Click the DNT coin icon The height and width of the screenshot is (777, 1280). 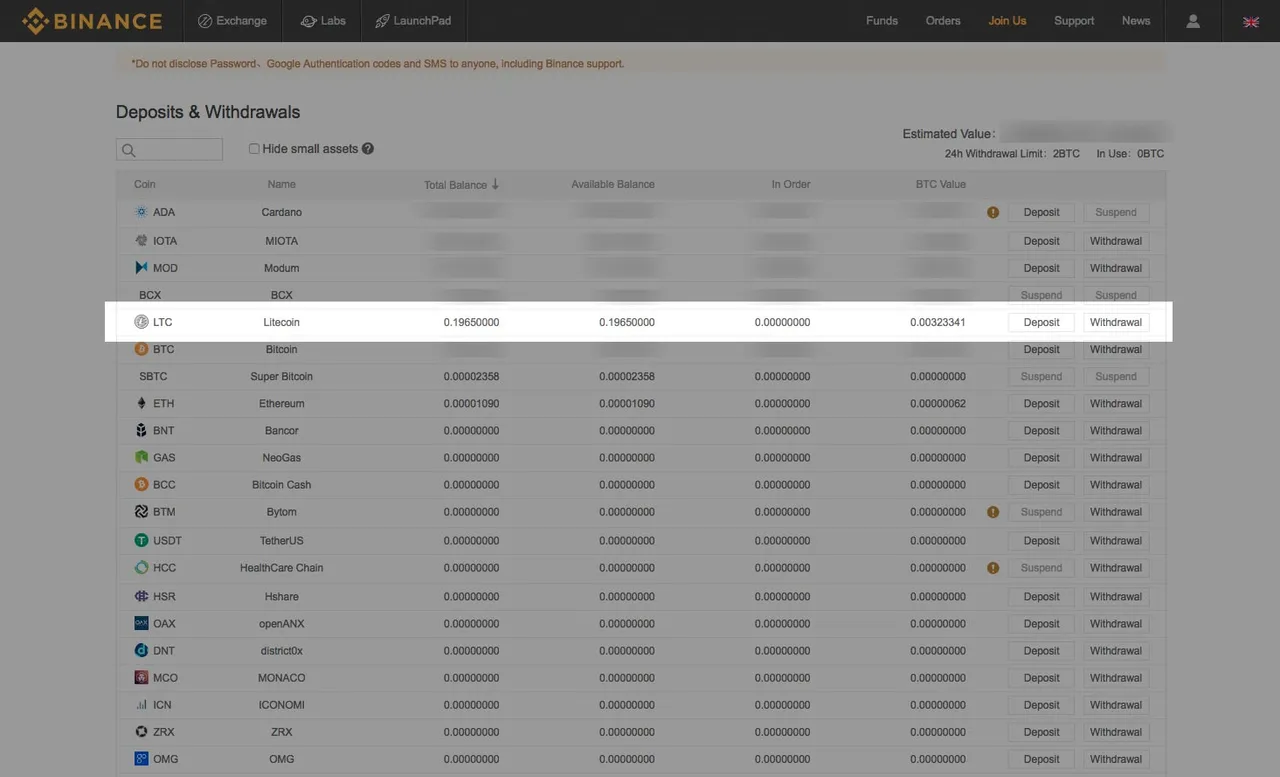tap(141, 650)
